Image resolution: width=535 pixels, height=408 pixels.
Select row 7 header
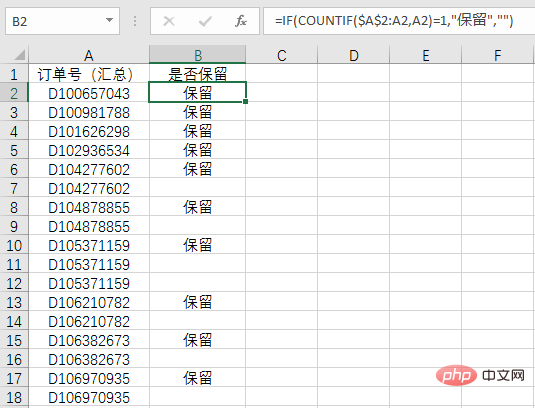[14, 188]
